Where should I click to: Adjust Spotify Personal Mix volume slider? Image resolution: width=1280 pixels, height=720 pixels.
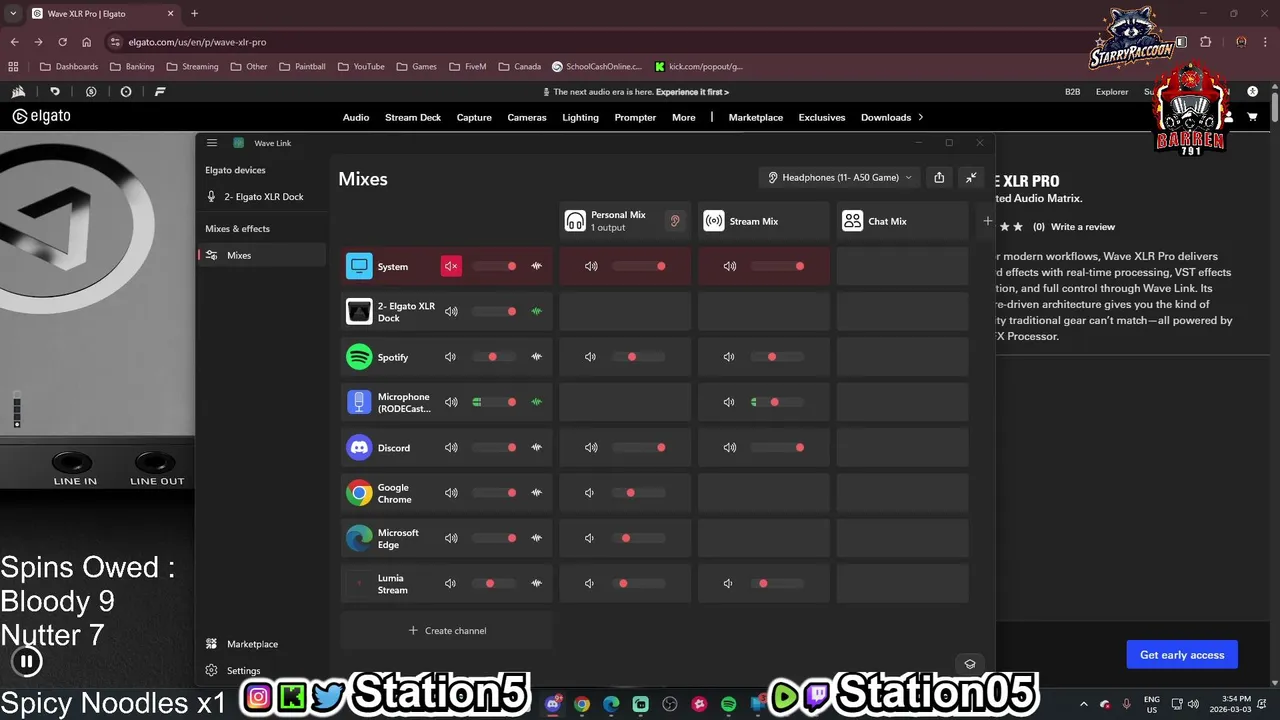click(x=638, y=357)
